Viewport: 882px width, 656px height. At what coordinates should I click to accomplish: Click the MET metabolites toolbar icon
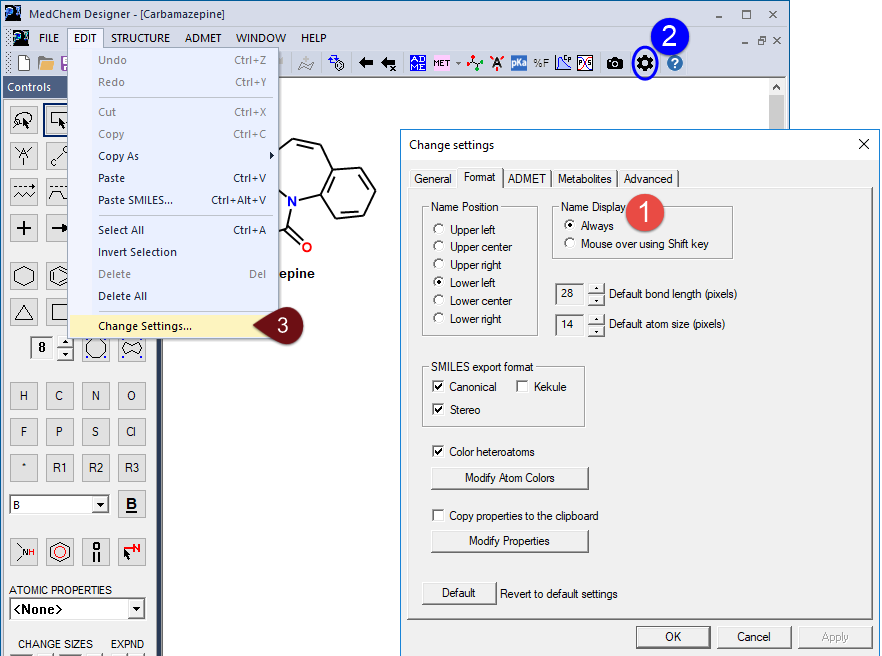442,63
